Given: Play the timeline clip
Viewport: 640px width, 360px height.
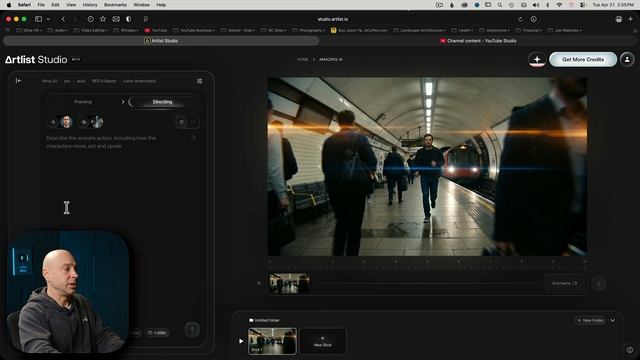Looking at the screenshot, I should 259,283.
